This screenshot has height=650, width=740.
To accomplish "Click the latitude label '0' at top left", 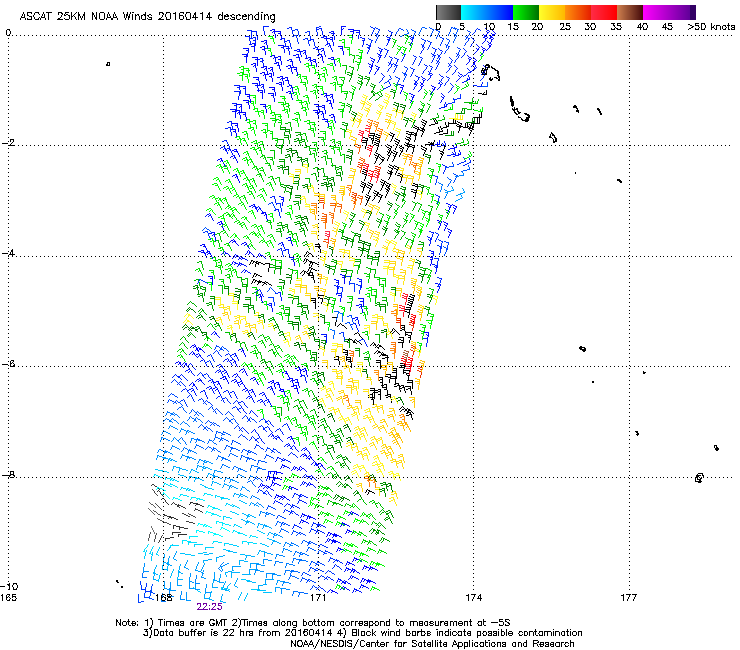I will point(8,33).
